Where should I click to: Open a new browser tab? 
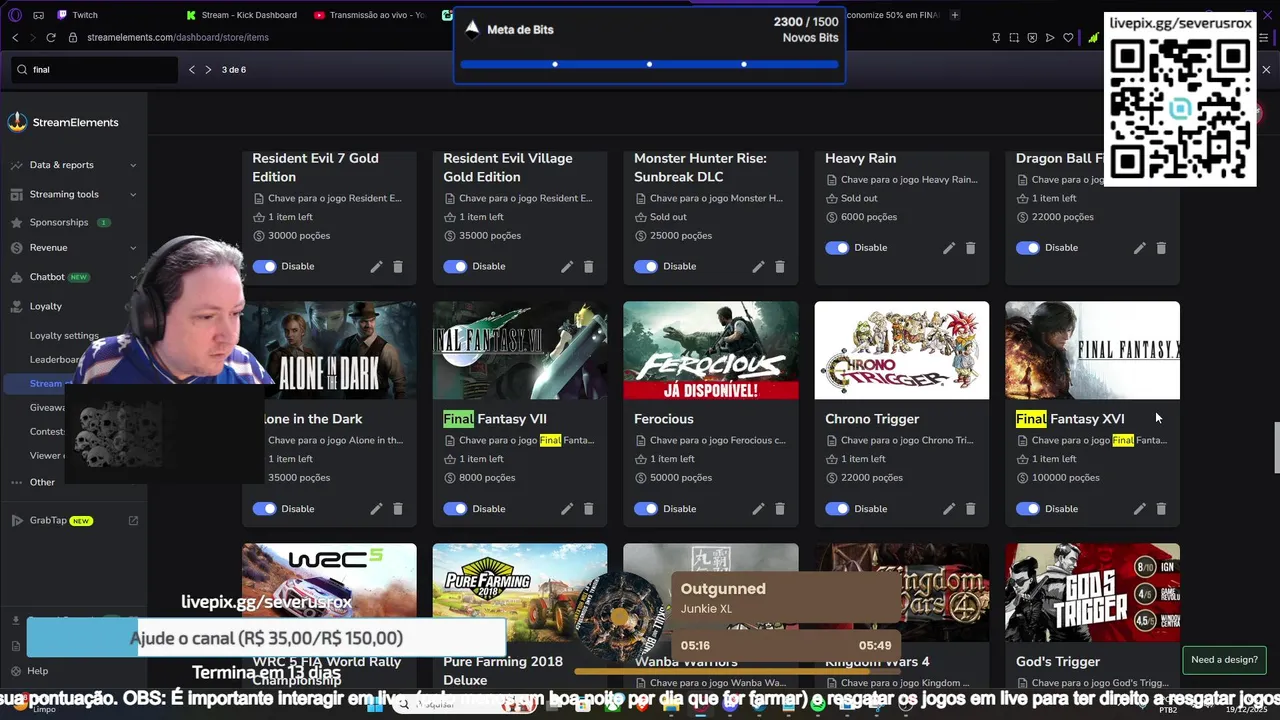click(955, 15)
